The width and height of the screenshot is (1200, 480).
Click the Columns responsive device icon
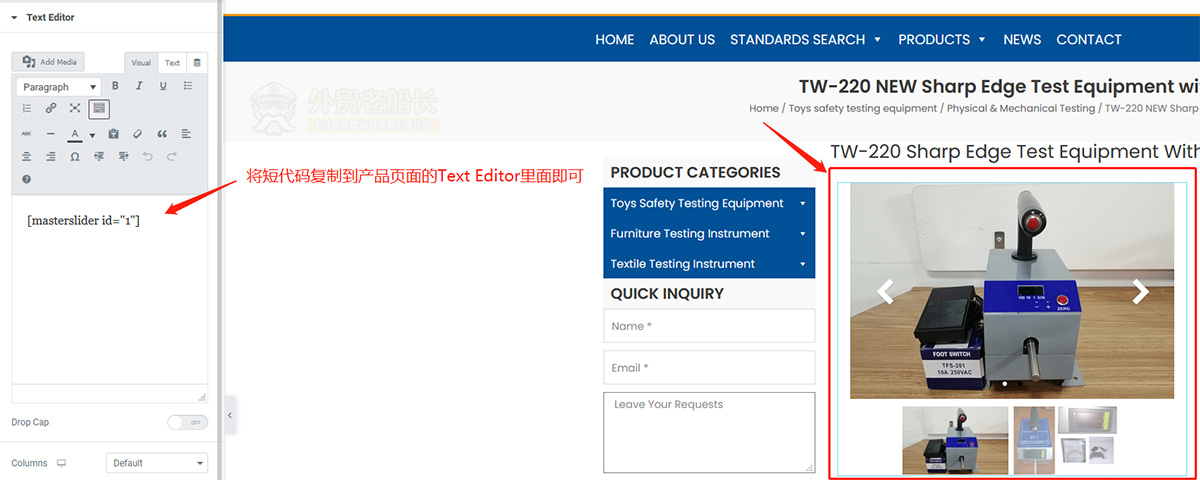[x=62, y=463]
